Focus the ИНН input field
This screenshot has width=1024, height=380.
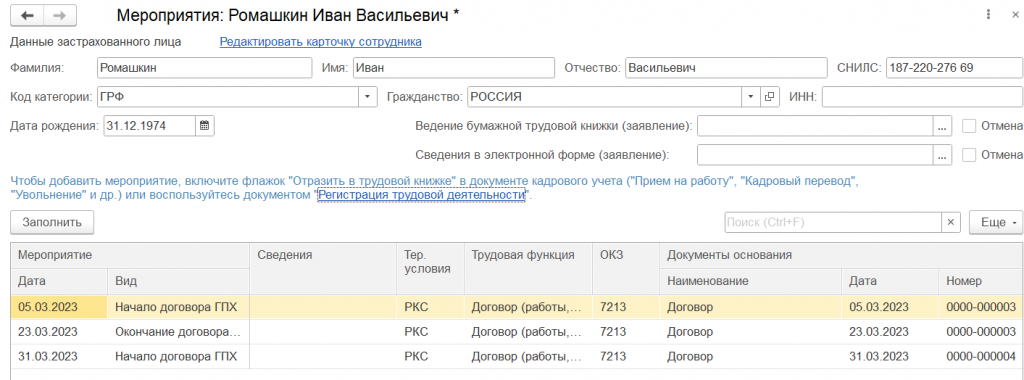[x=922, y=97]
